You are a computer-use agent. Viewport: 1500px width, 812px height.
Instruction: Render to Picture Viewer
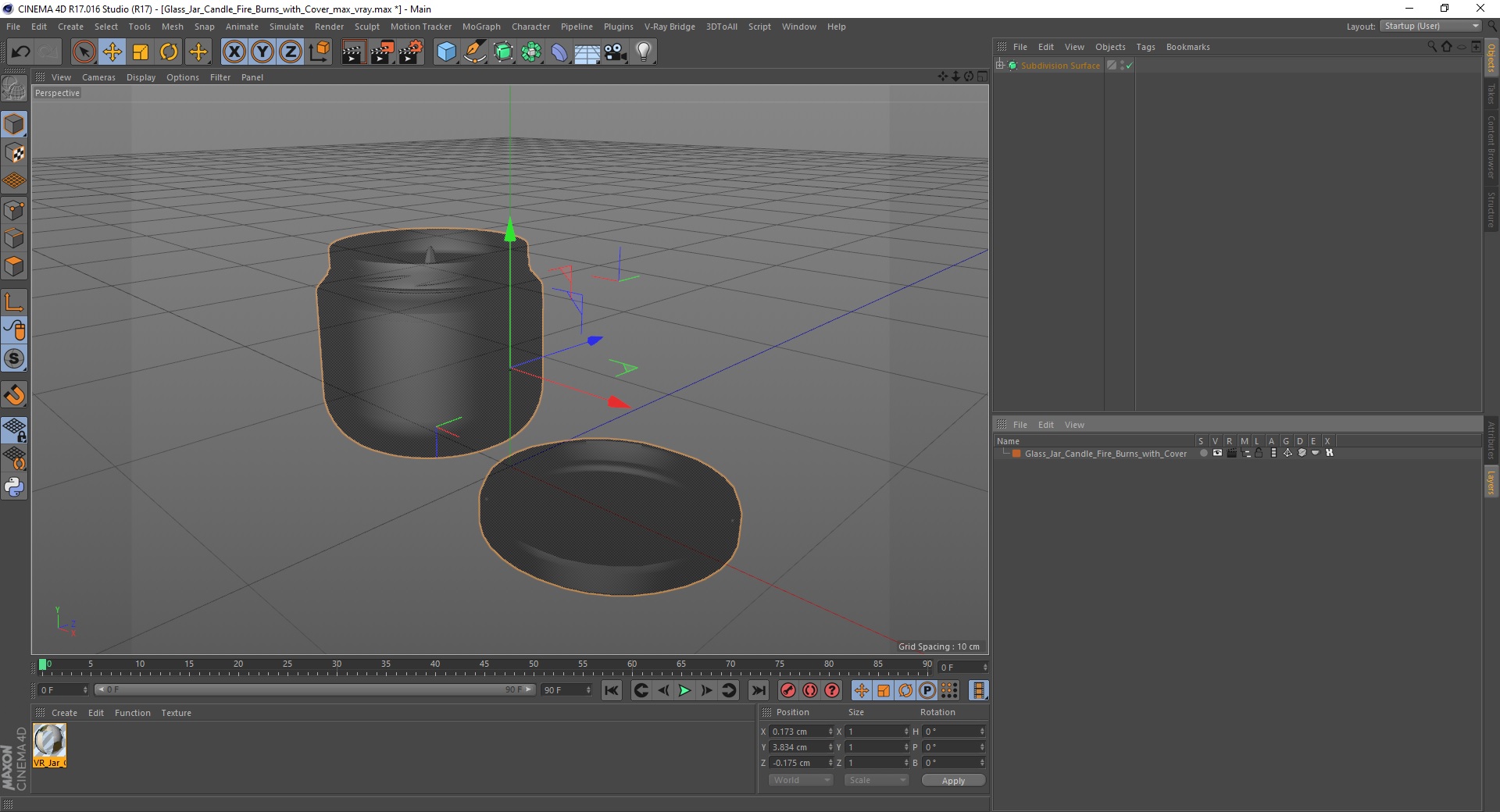click(382, 52)
